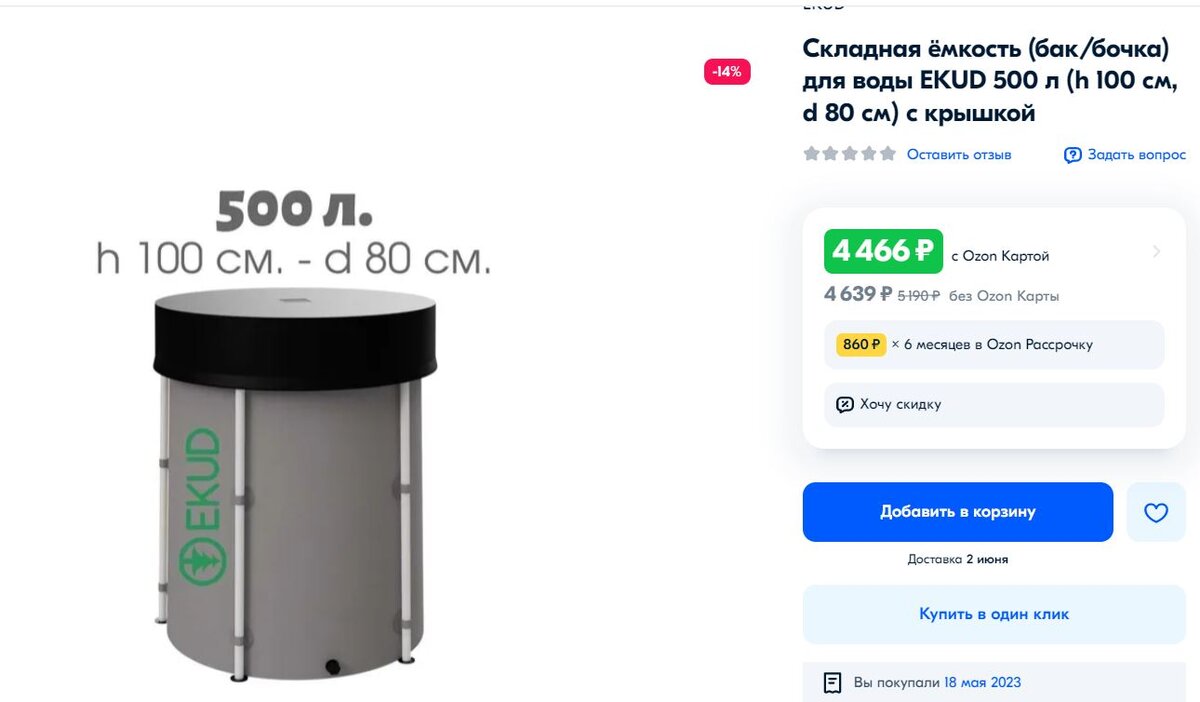Viewport: 1200px width, 702px height.
Task: Click the percent speech-bubble icon in "Хочу скидку"
Action: 845,404
